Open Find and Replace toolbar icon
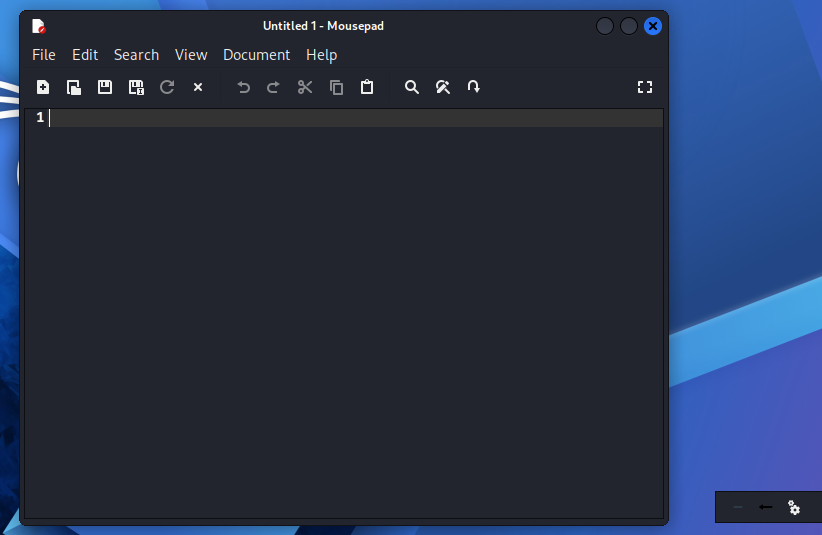Screen dimensions: 822x535 point(443,87)
